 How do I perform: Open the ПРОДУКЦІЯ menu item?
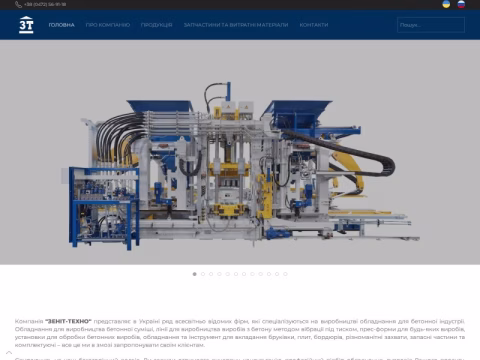tap(157, 25)
